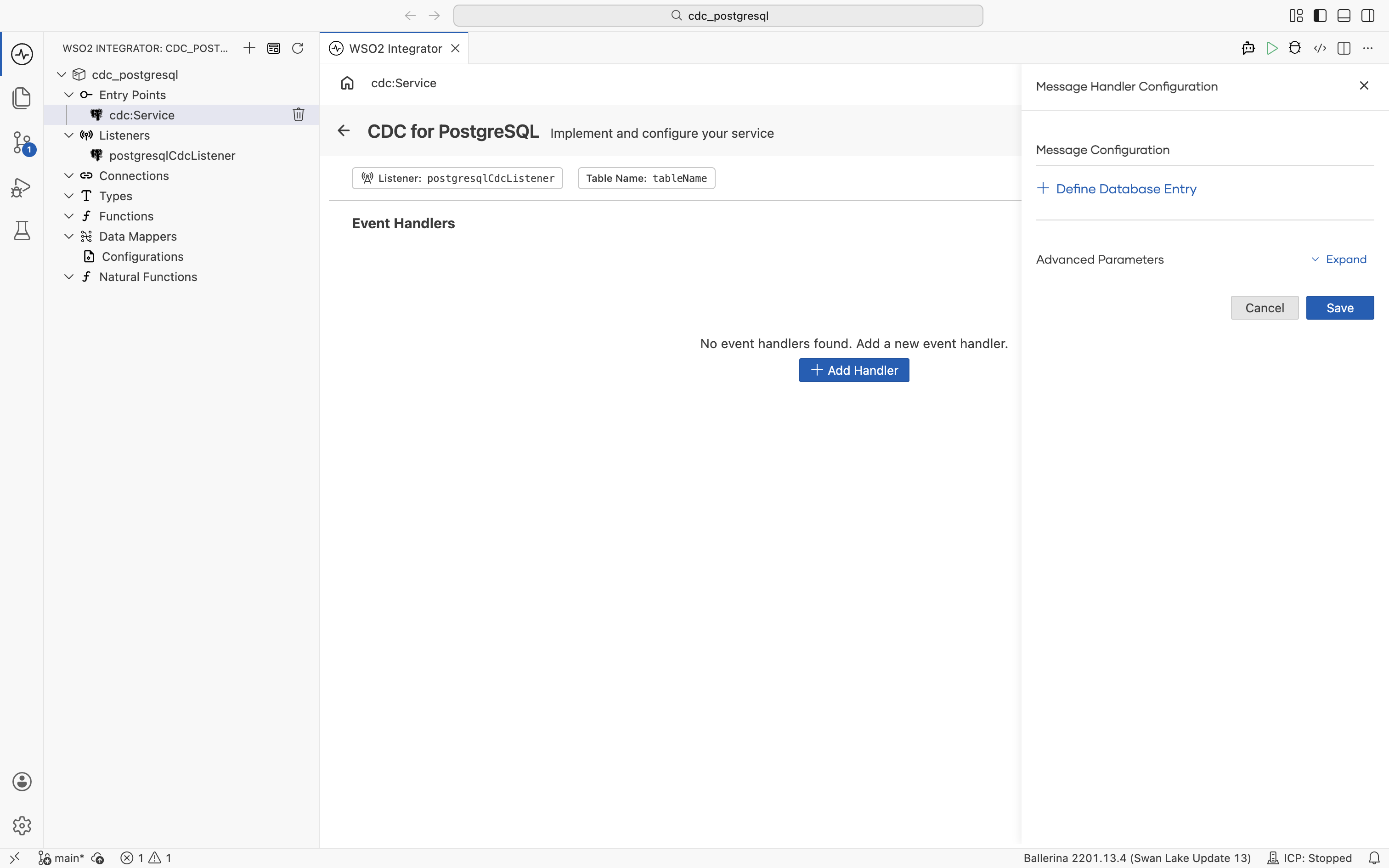
Task: Click cdc_postgresql command center search box
Action: click(x=718, y=16)
